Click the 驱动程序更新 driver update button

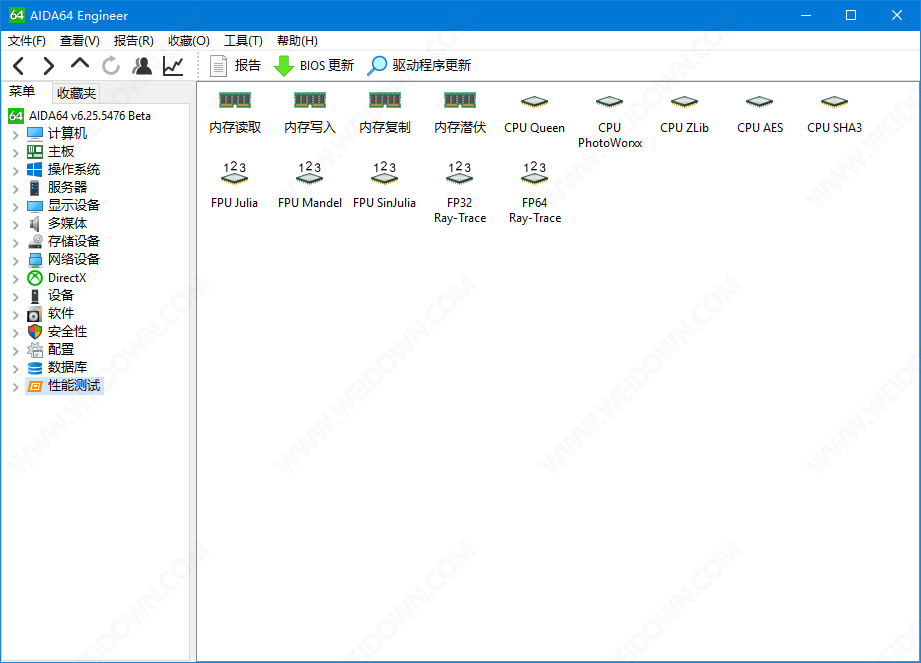419,65
